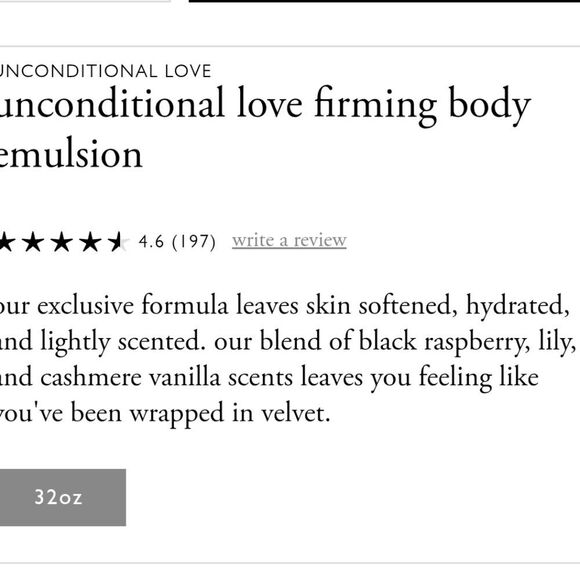The height and width of the screenshot is (580, 580).
Task: Click the fourth rating star
Action: [90, 242]
